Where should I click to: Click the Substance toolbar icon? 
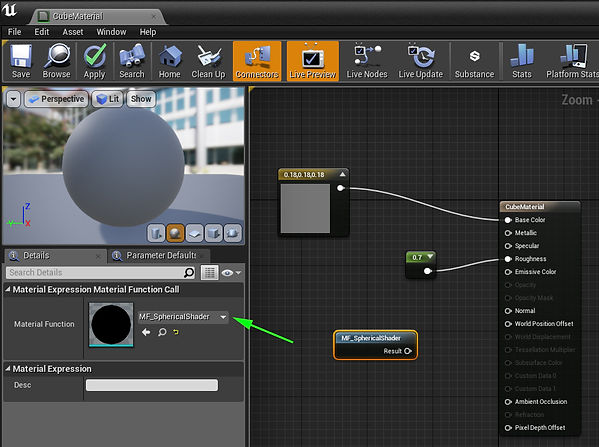(x=474, y=61)
